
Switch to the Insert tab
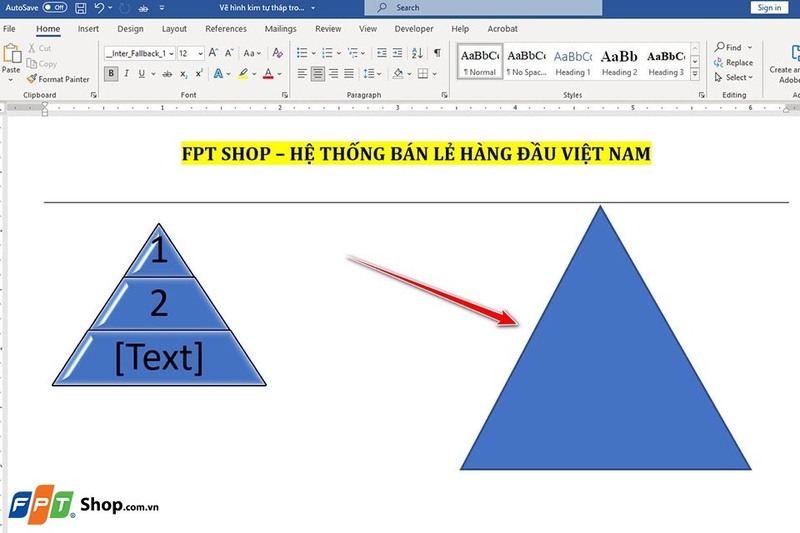(88, 29)
